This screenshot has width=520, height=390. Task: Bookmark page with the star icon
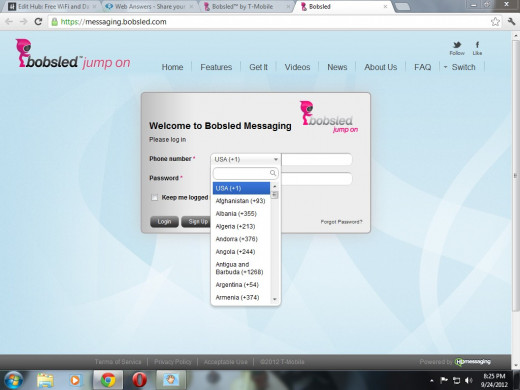coord(495,22)
